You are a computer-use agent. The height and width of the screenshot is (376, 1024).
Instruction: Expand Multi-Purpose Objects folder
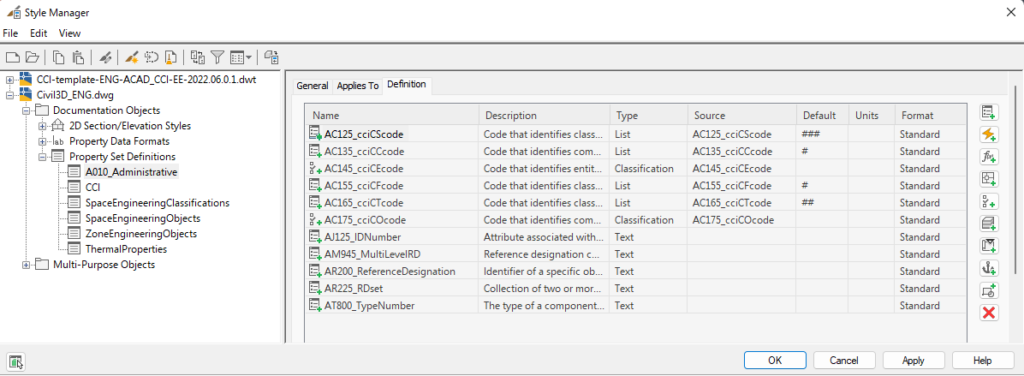click(x=25, y=264)
